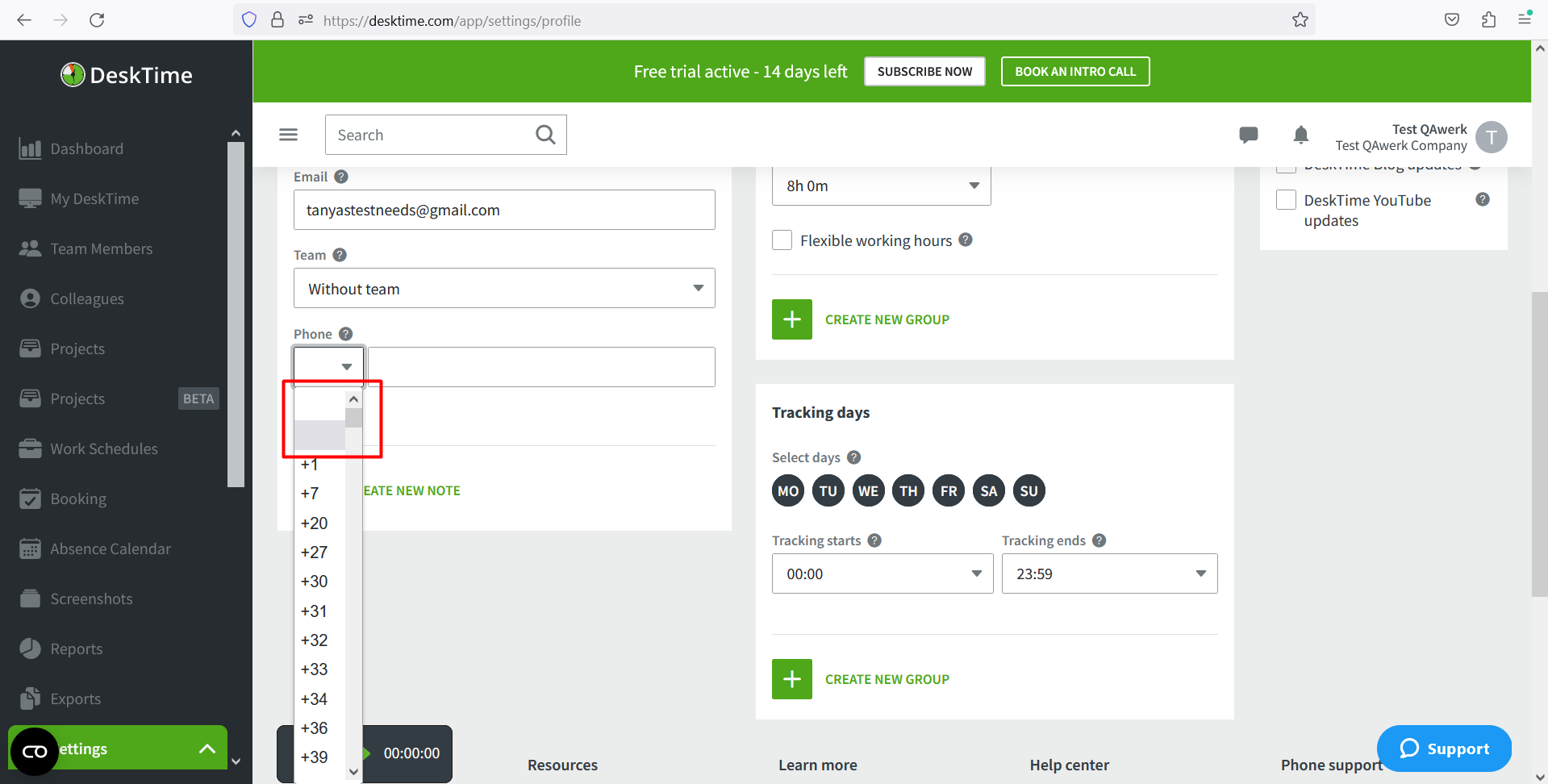The image size is (1548, 784).
Task: Click the Team help question icon
Action: tap(340, 255)
